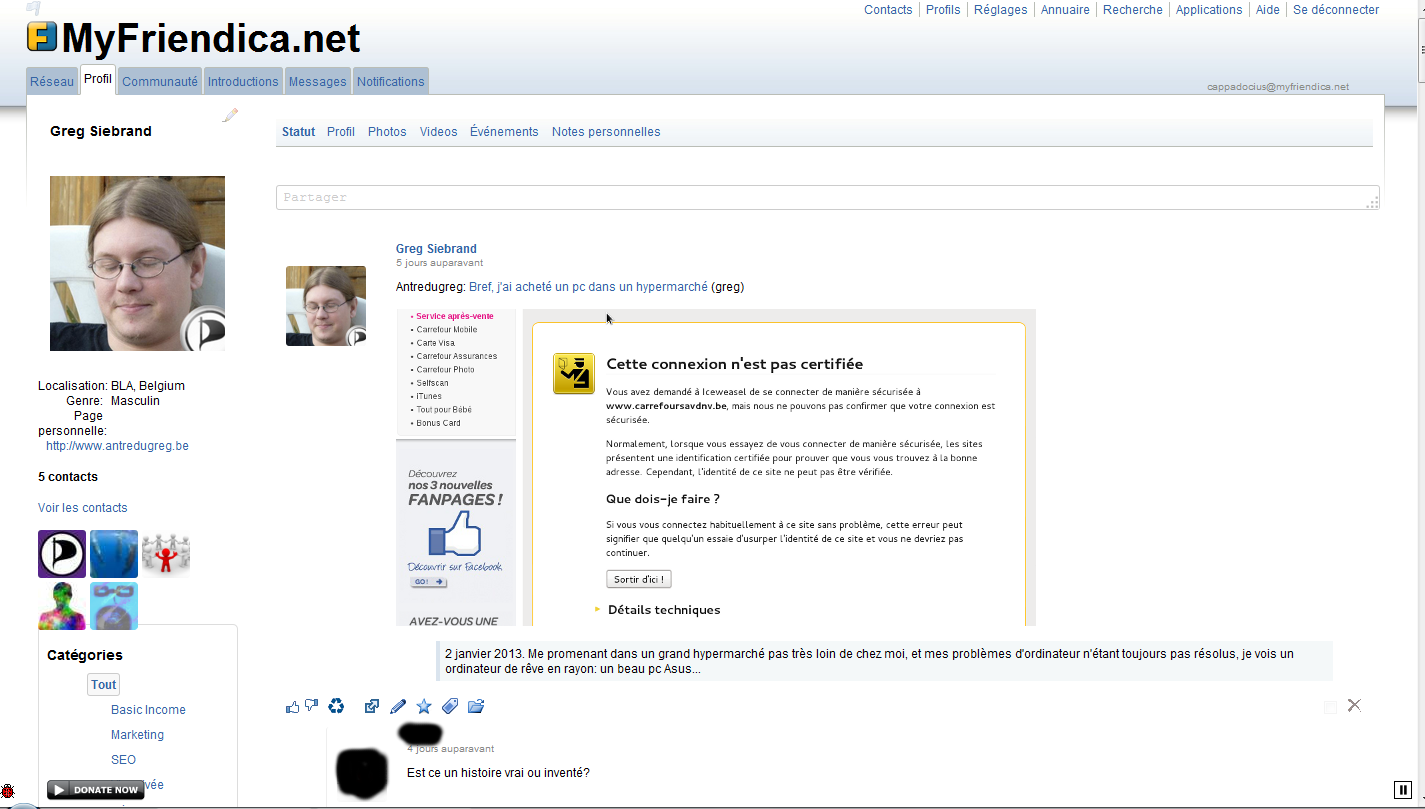This screenshot has width=1425, height=809.
Task: Open the Videos sub-tab
Action: (x=438, y=132)
